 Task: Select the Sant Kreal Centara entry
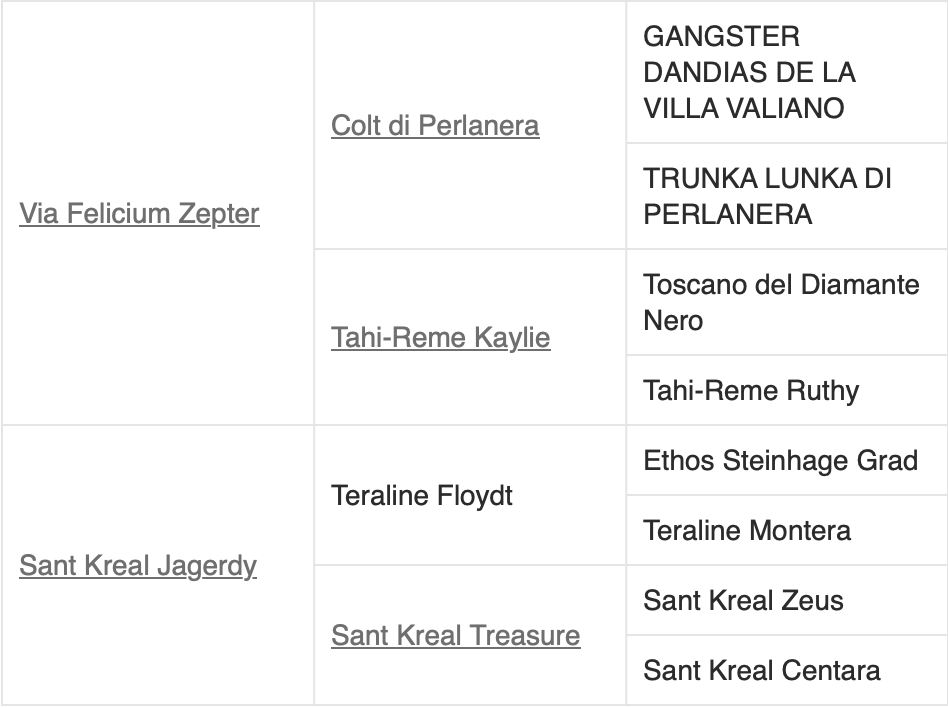(761, 669)
